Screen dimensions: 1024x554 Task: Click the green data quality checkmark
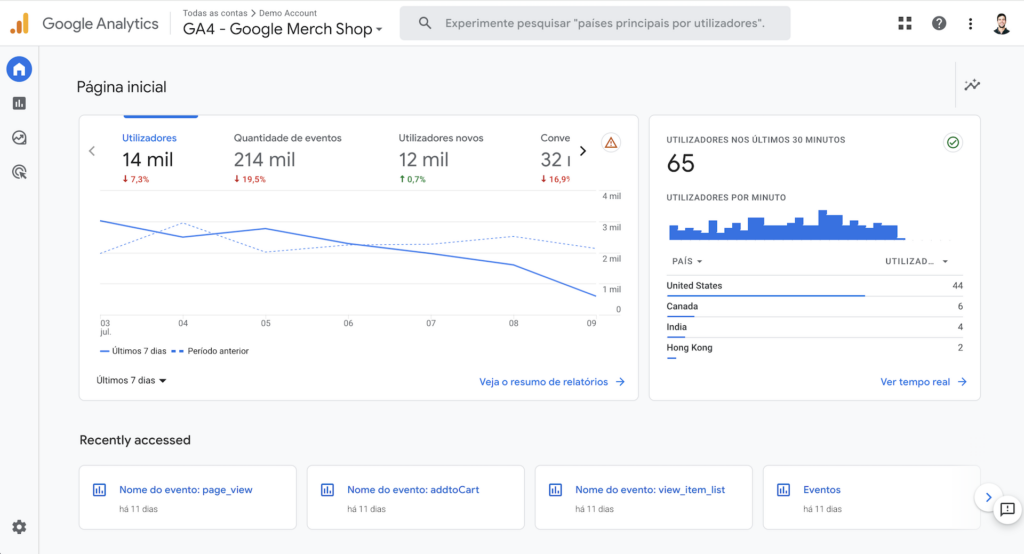953,142
